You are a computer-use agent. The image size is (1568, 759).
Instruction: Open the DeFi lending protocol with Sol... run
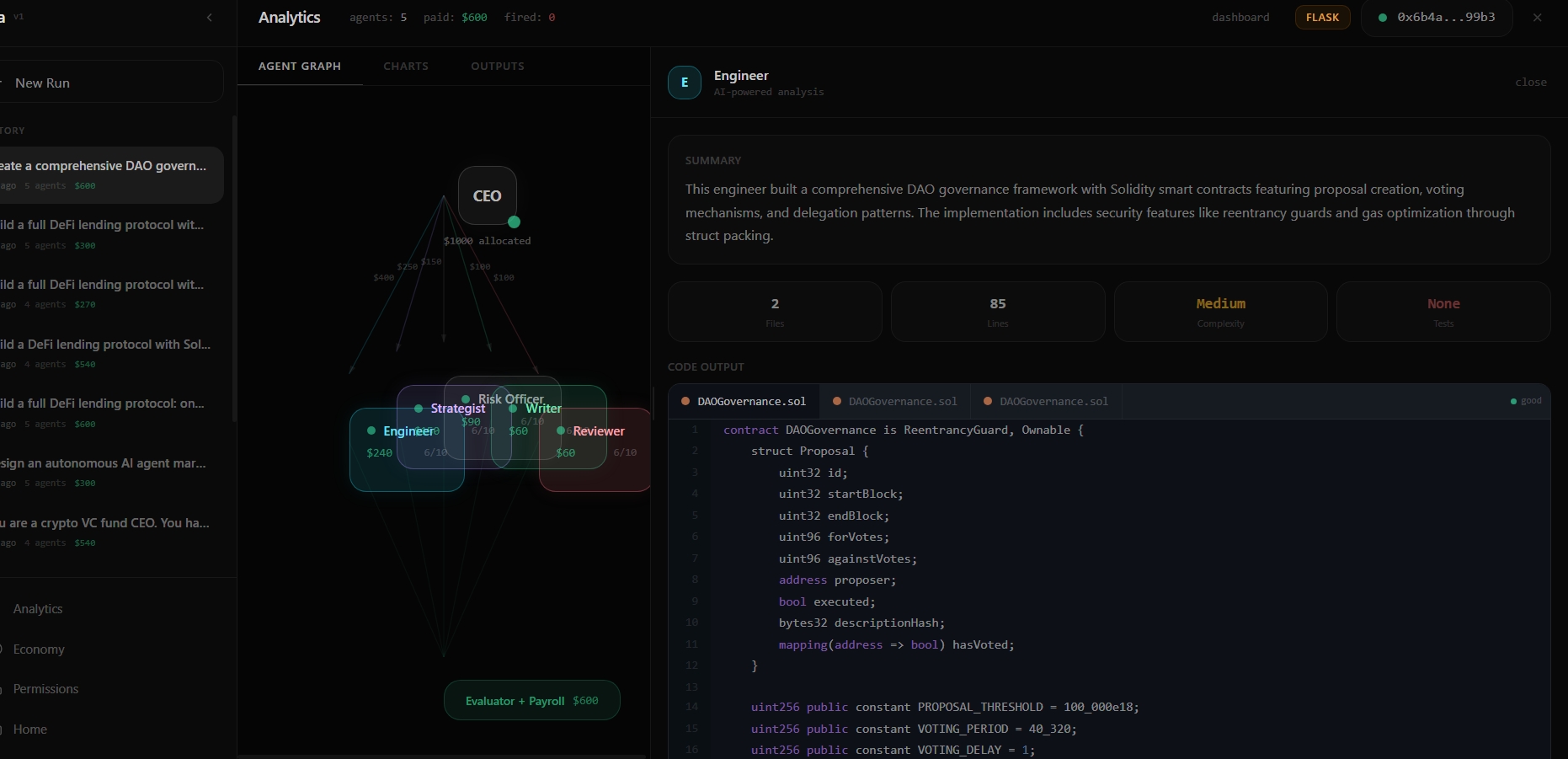(110, 354)
